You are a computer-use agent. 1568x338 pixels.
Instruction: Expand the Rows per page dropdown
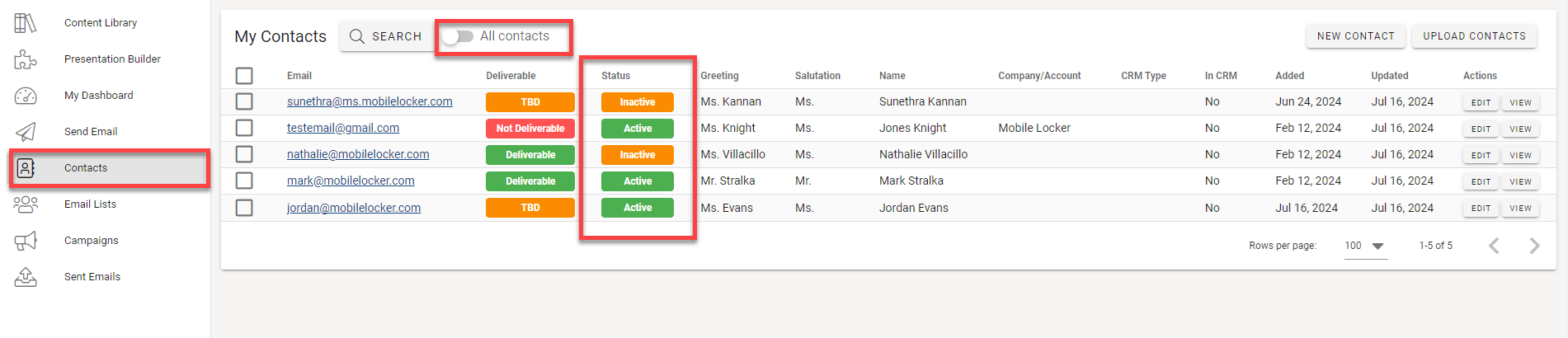(1366, 246)
